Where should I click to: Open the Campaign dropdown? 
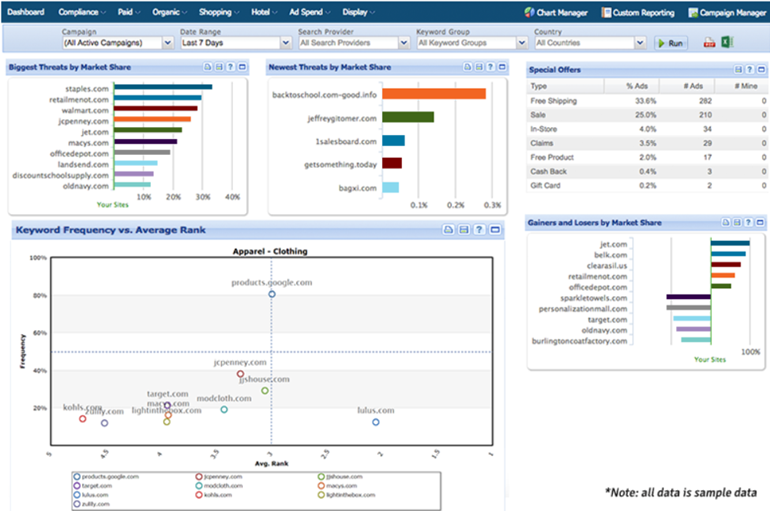117,44
